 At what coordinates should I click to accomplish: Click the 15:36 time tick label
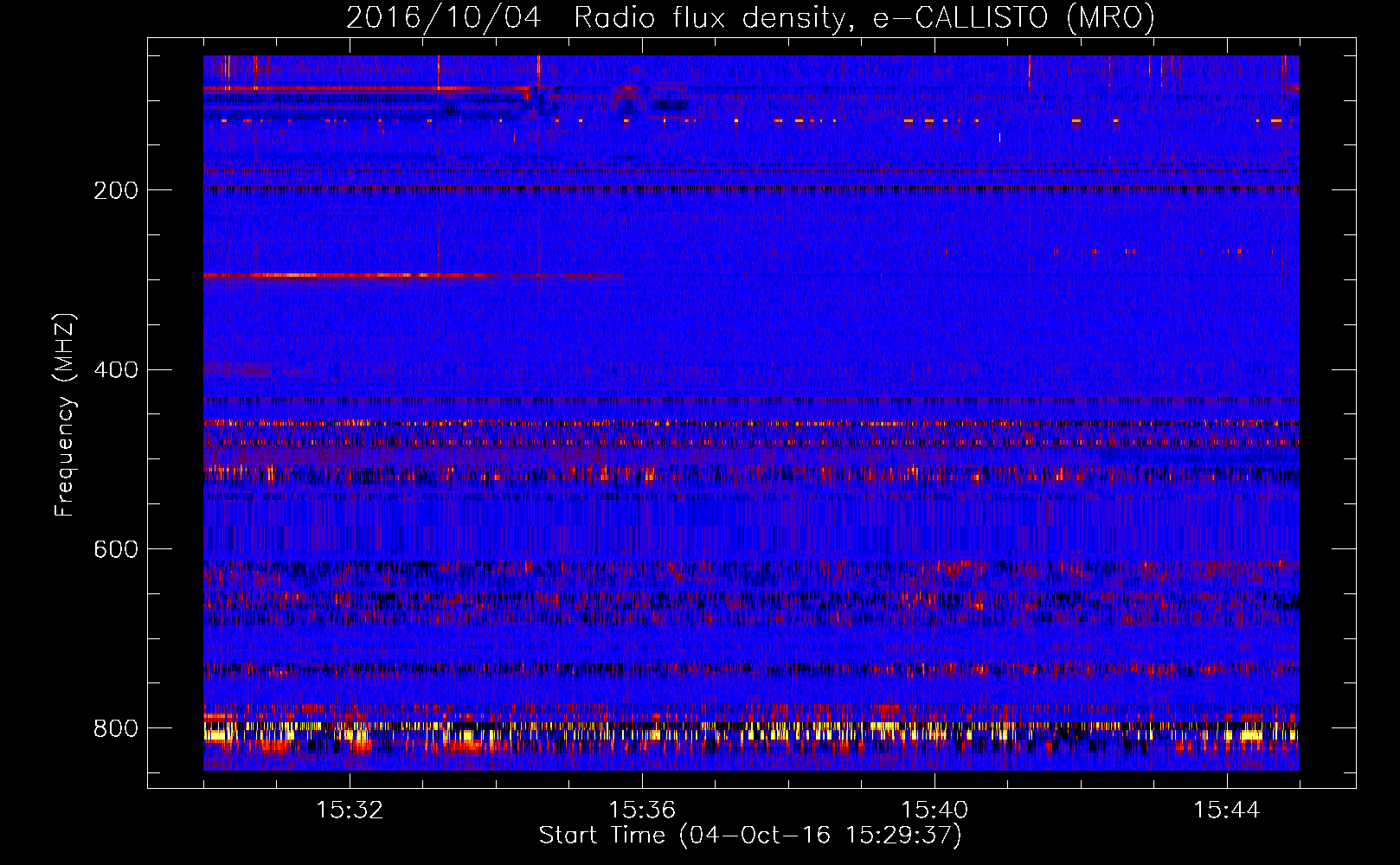[642, 811]
